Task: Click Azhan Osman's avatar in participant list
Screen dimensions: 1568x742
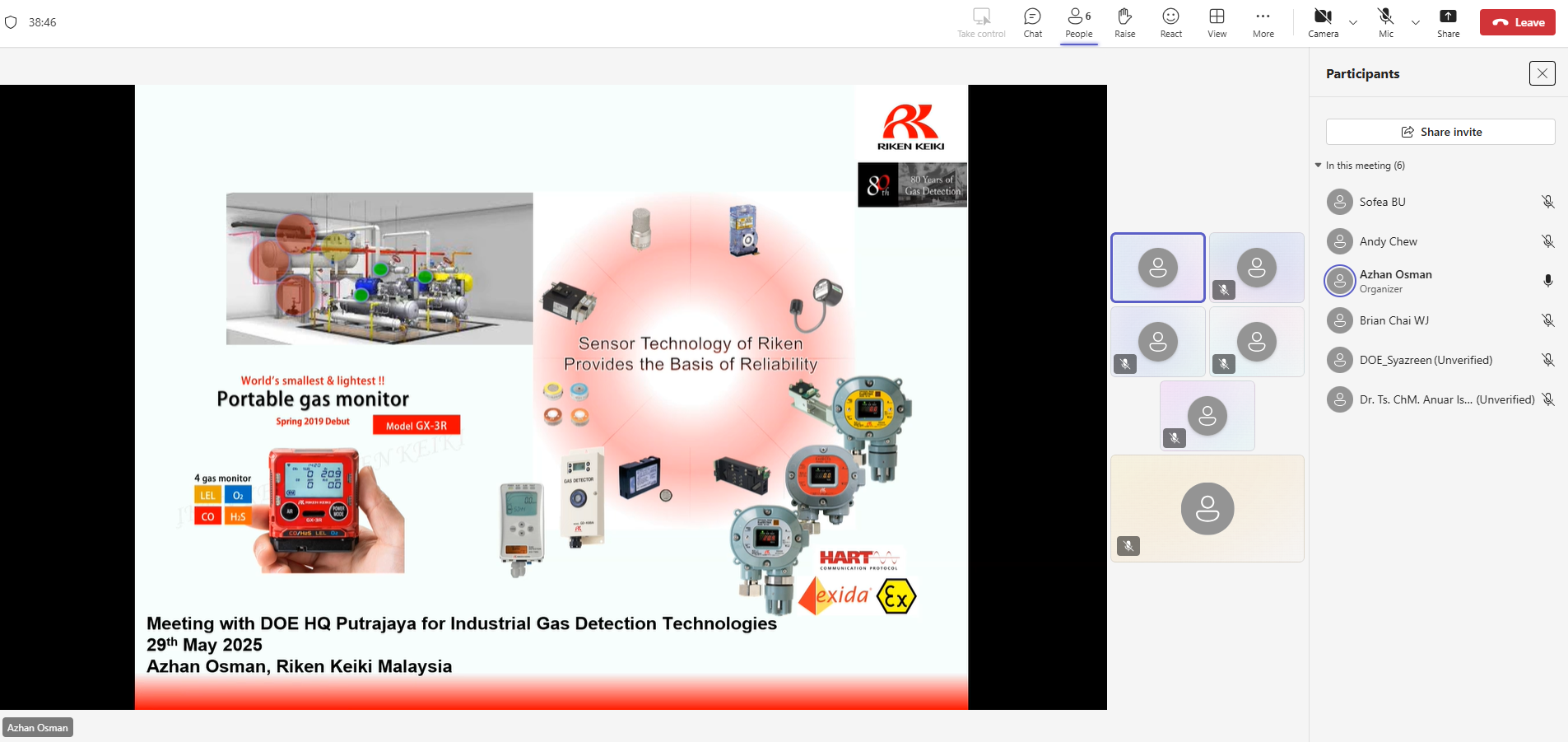Action: point(1340,281)
